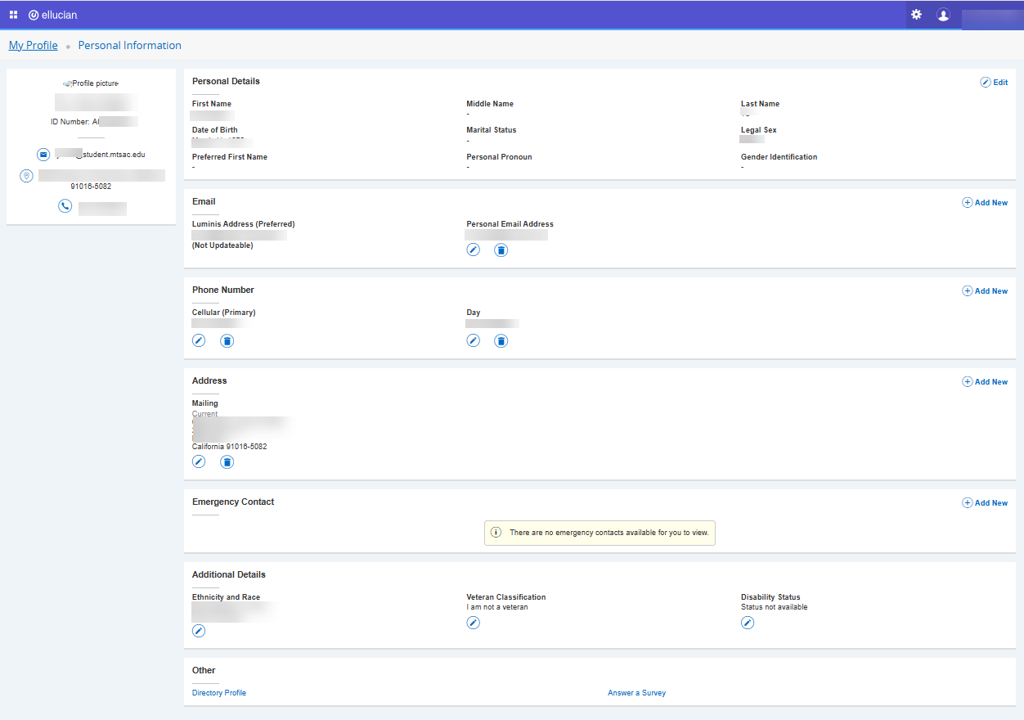
Task: Delete the Mailing address
Action: [x=227, y=462]
